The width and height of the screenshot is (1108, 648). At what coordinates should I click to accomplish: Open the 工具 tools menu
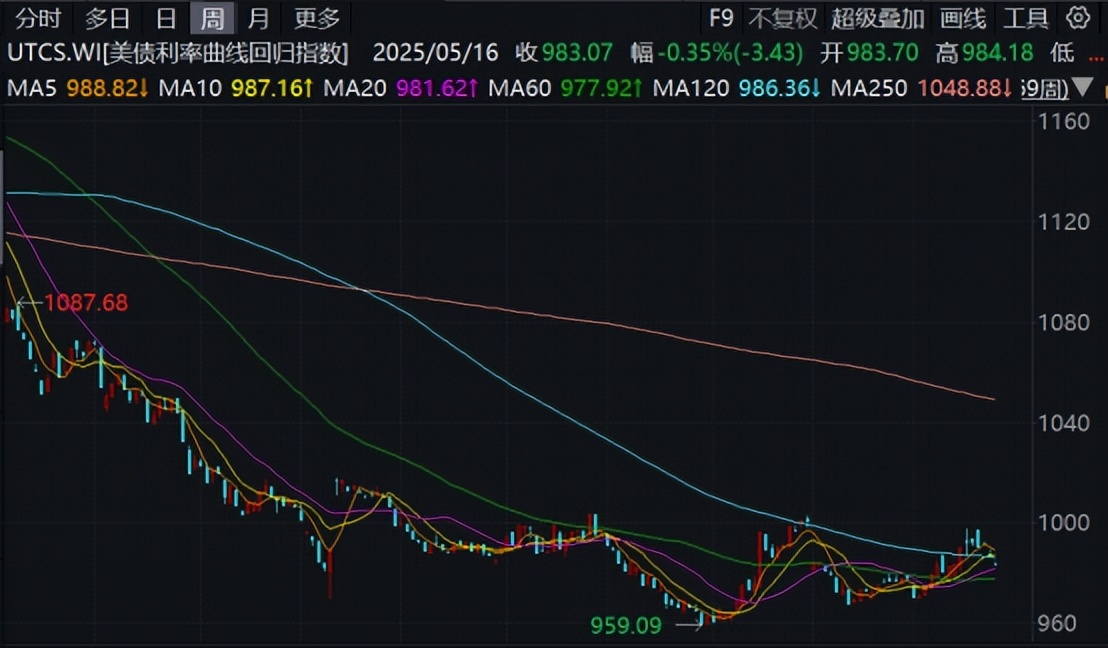pos(1026,18)
